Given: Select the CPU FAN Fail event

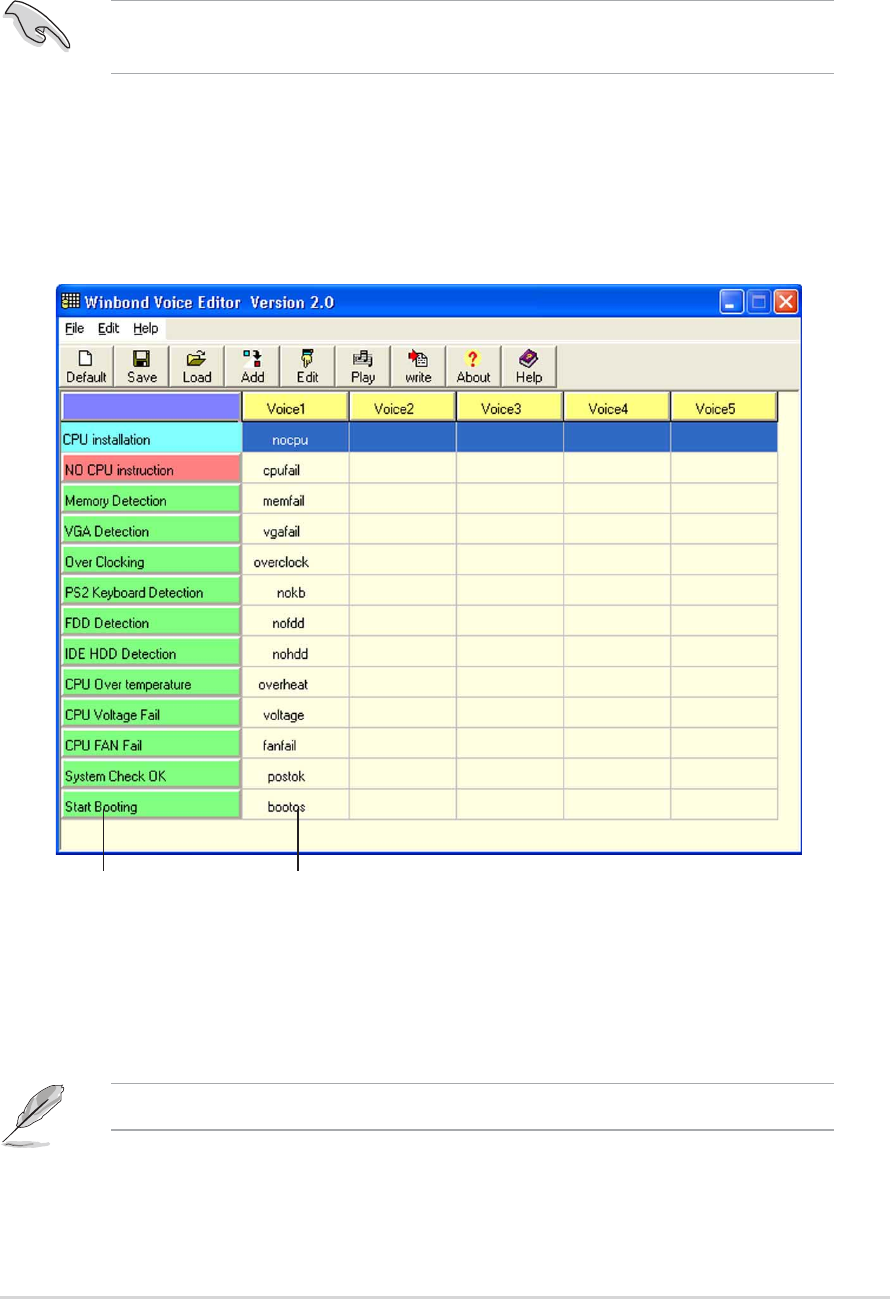Looking at the screenshot, I should pyautogui.click(x=151, y=745).
